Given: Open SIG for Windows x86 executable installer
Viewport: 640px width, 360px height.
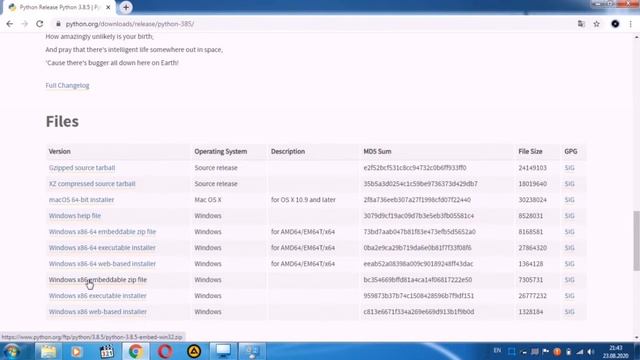Looking at the screenshot, I should click(569, 296).
